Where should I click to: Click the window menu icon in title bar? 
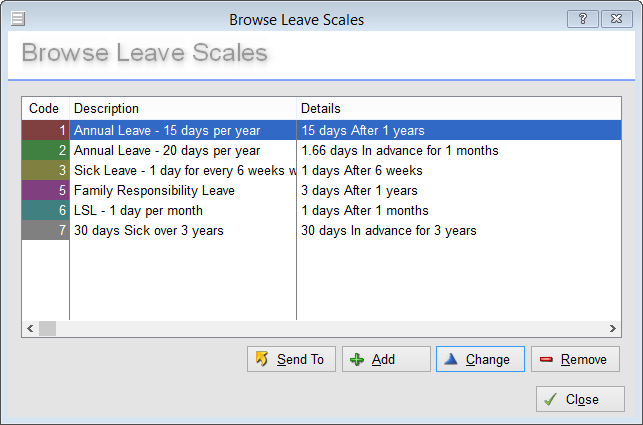(17, 19)
